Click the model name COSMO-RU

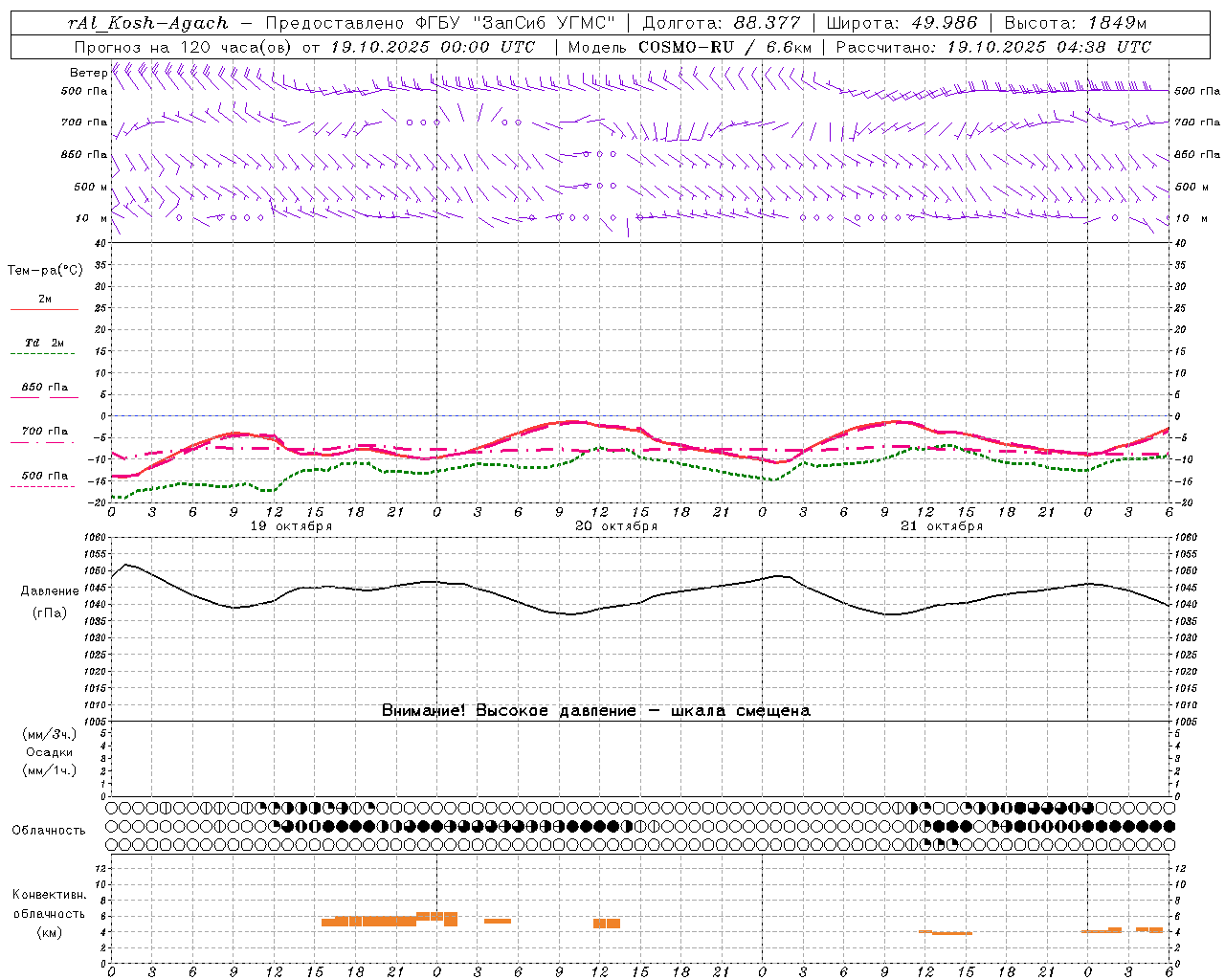tap(686, 47)
